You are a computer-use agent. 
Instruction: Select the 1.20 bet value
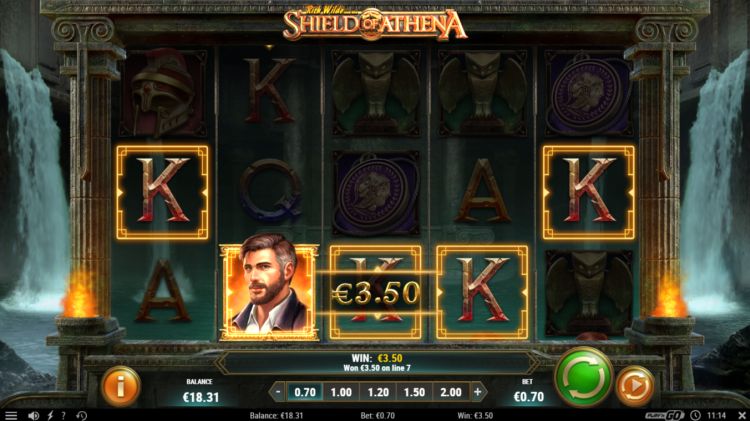[x=378, y=392]
